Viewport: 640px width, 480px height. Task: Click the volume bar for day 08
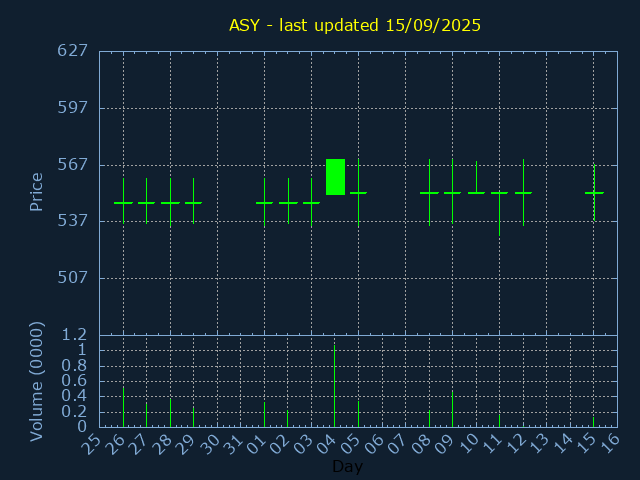point(429,419)
